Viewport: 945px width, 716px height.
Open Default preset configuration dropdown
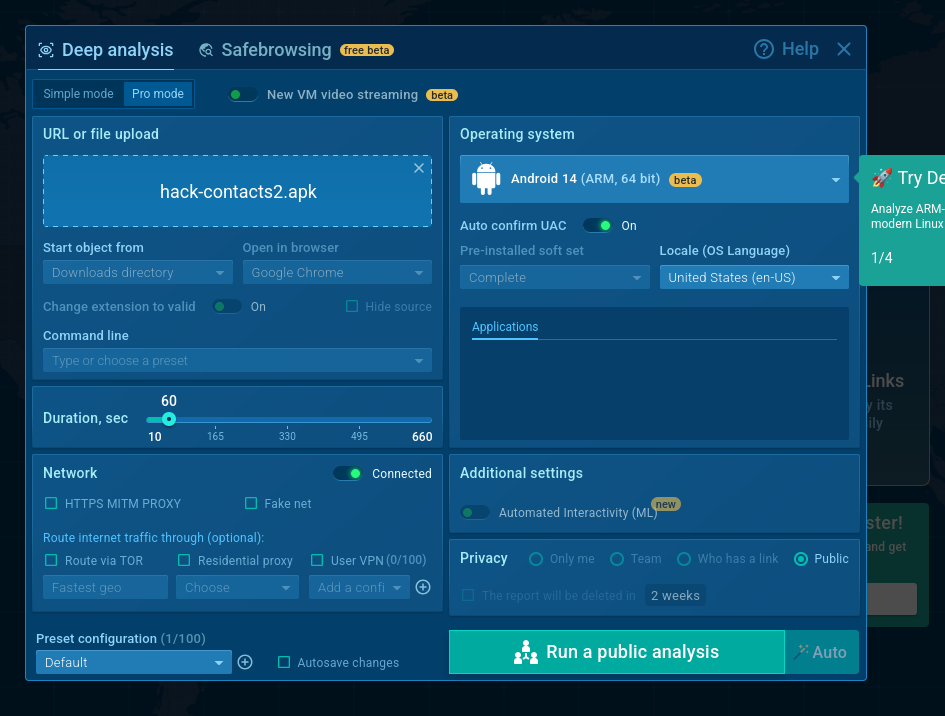[134, 662]
